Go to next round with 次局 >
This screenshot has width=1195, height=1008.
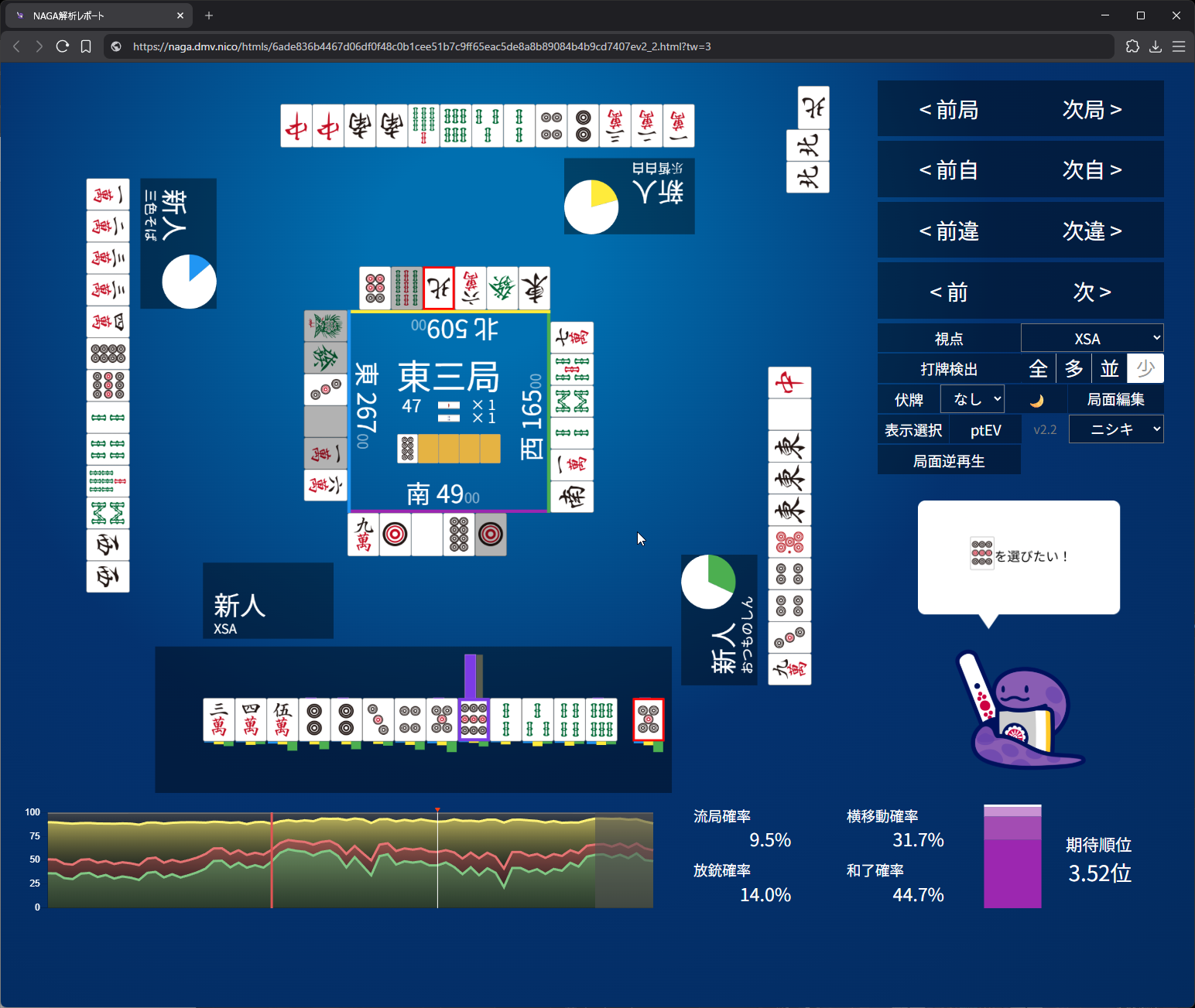1091,110
